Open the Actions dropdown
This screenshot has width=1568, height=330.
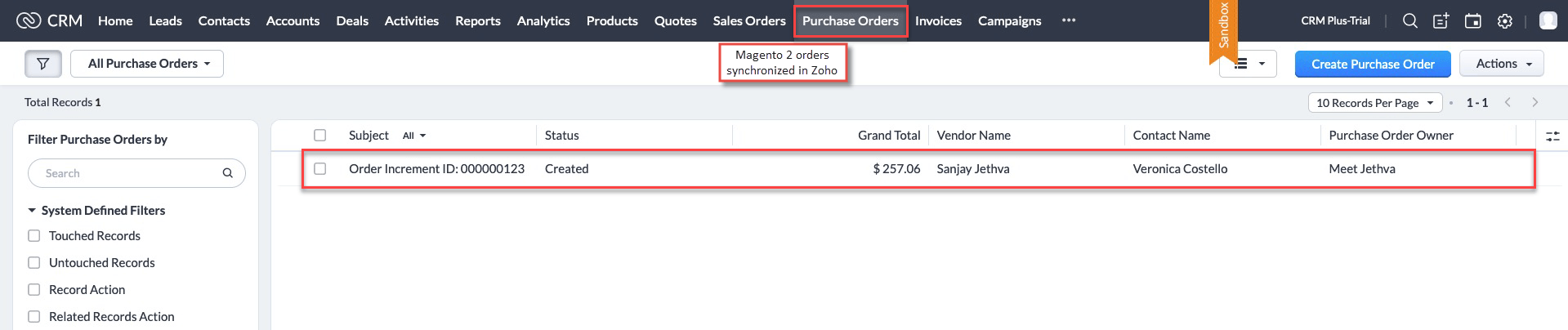[x=1503, y=64]
